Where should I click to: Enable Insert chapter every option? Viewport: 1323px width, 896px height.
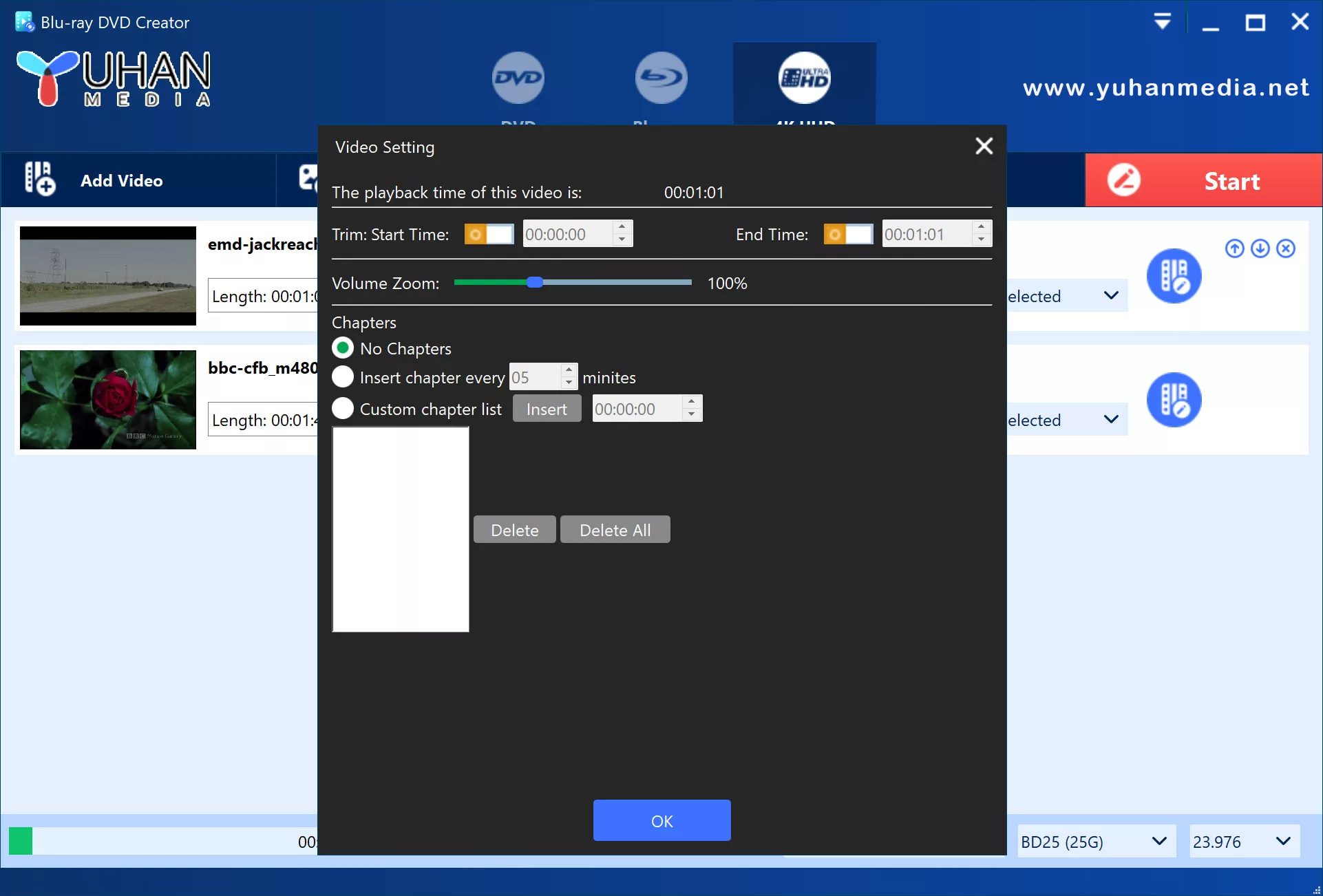click(x=345, y=378)
